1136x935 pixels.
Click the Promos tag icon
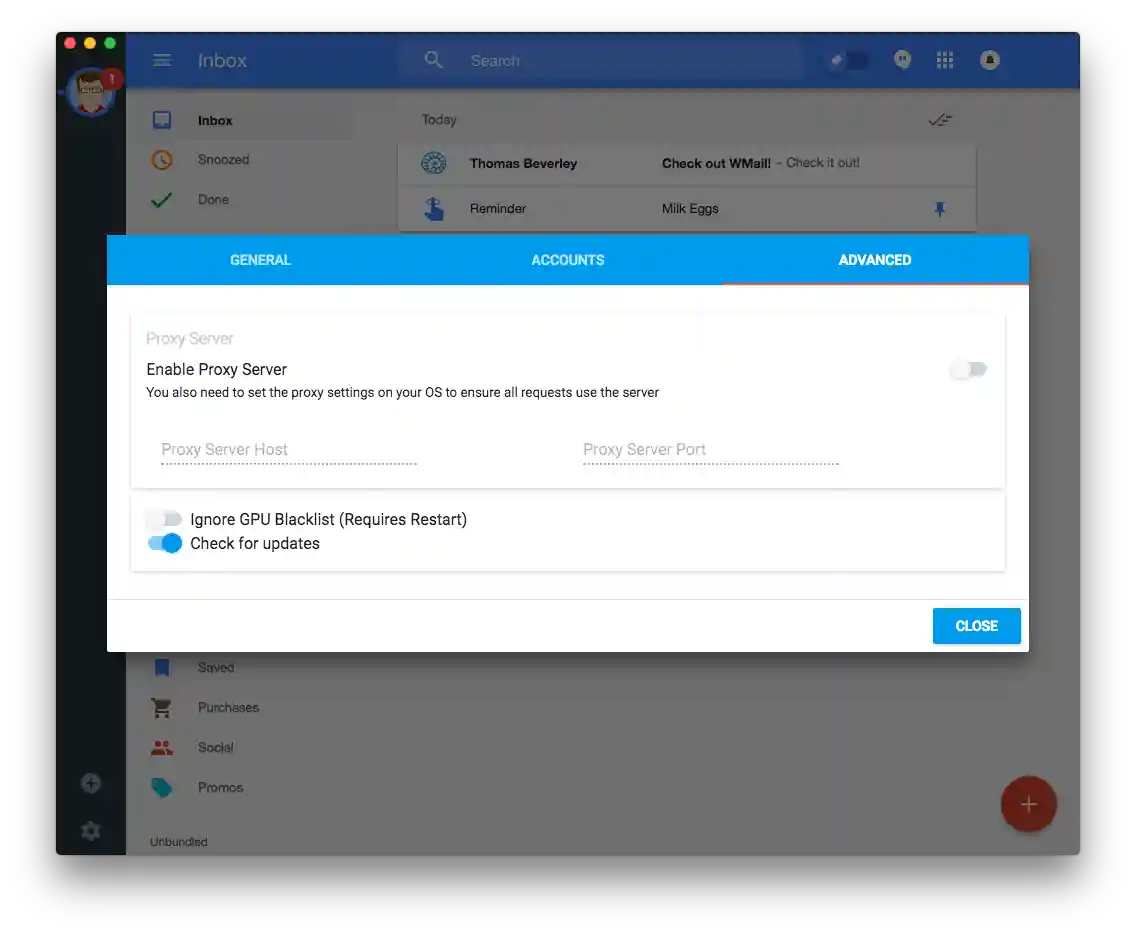[161, 787]
